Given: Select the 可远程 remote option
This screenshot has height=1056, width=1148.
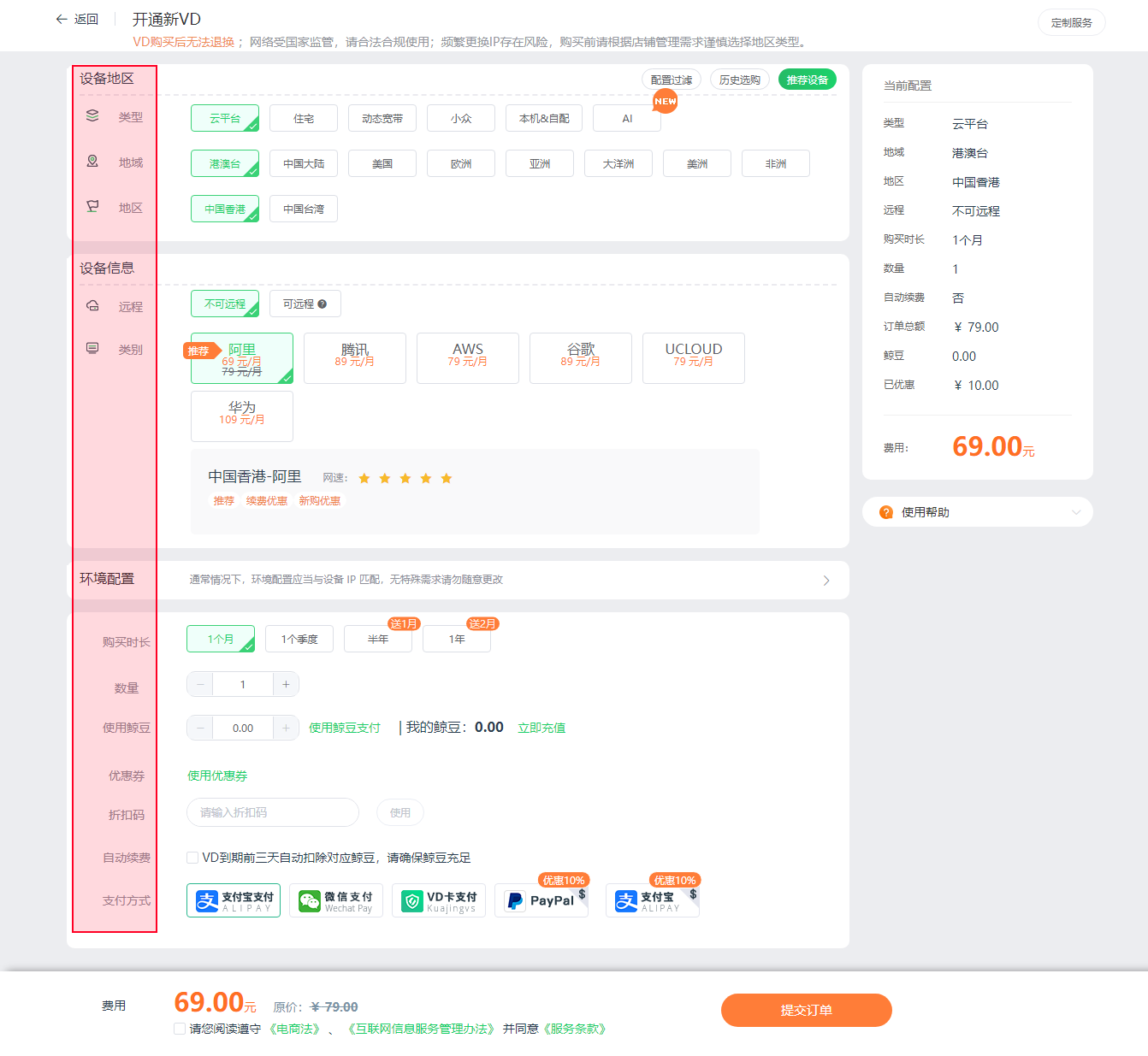Looking at the screenshot, I should 305,304.
